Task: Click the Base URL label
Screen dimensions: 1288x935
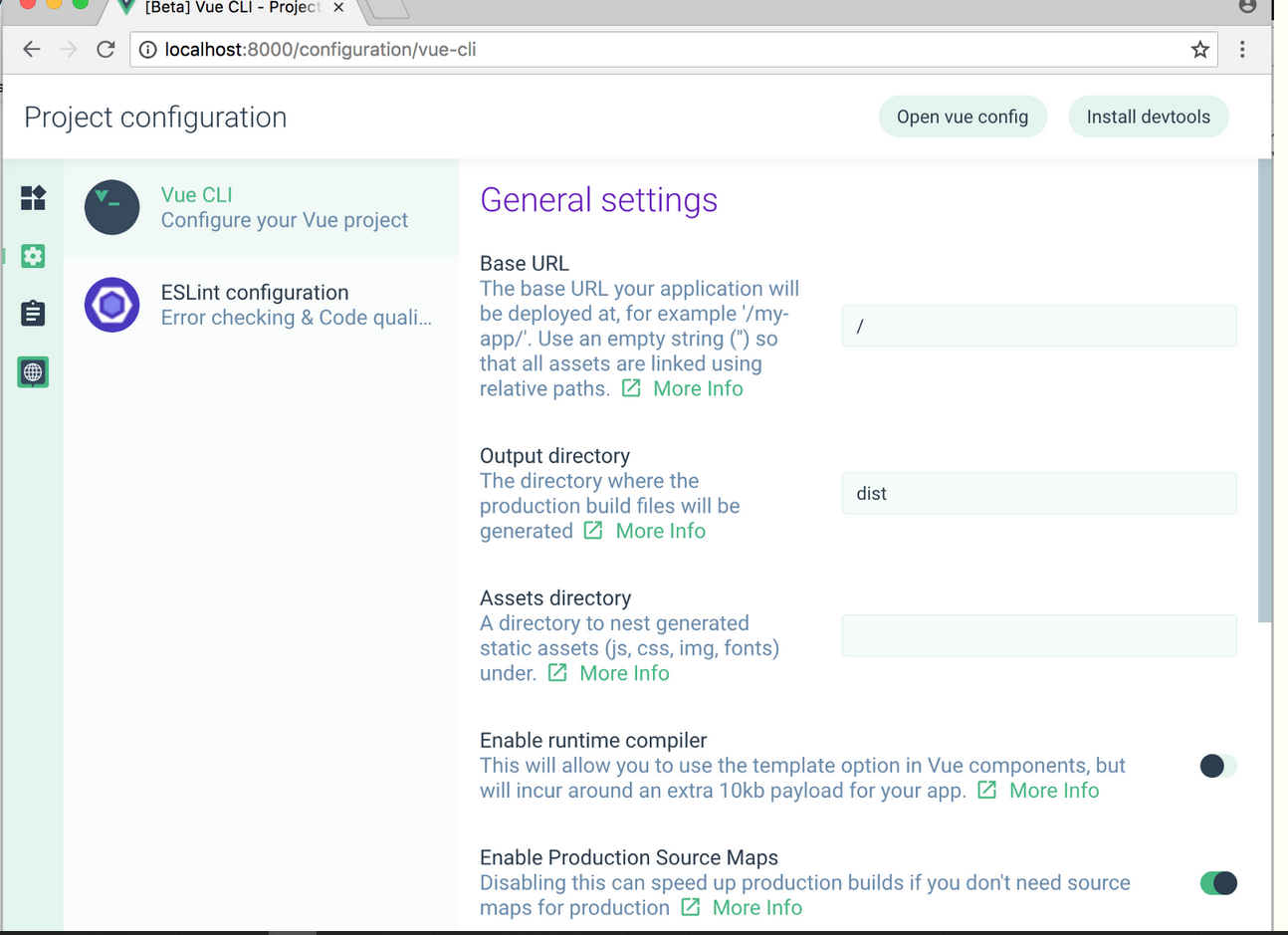Action: (525, 264)
